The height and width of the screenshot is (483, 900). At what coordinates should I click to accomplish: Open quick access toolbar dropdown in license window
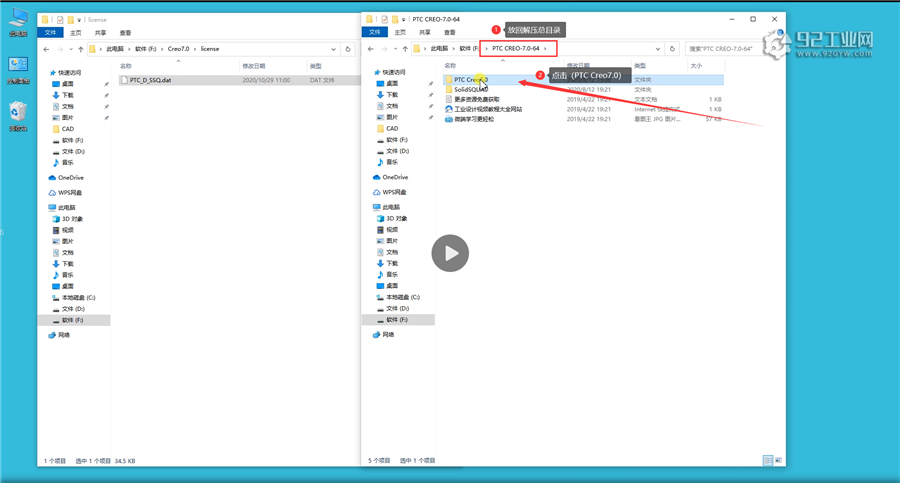79,20
